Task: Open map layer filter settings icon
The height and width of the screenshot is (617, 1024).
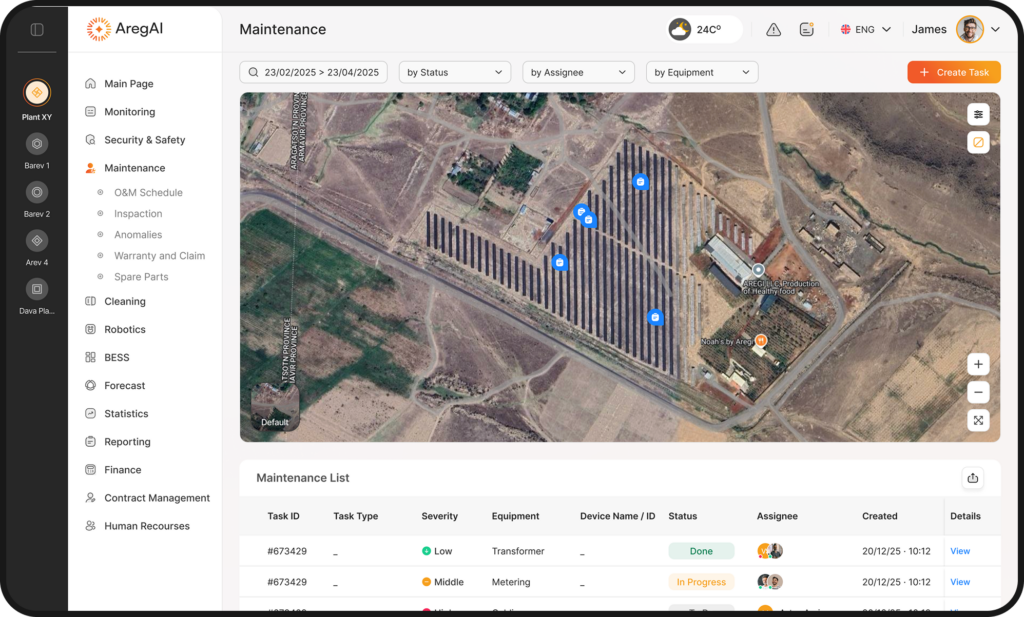Action: [978, 114]
